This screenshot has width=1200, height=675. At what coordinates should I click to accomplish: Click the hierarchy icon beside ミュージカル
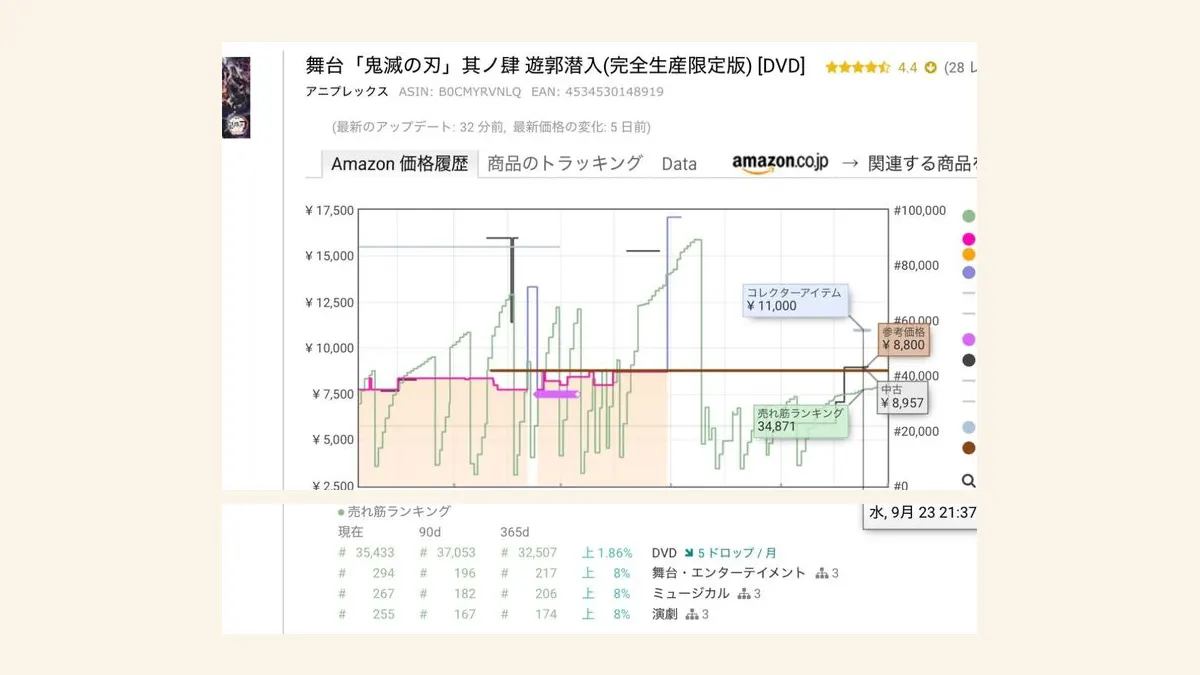(744, 594)
